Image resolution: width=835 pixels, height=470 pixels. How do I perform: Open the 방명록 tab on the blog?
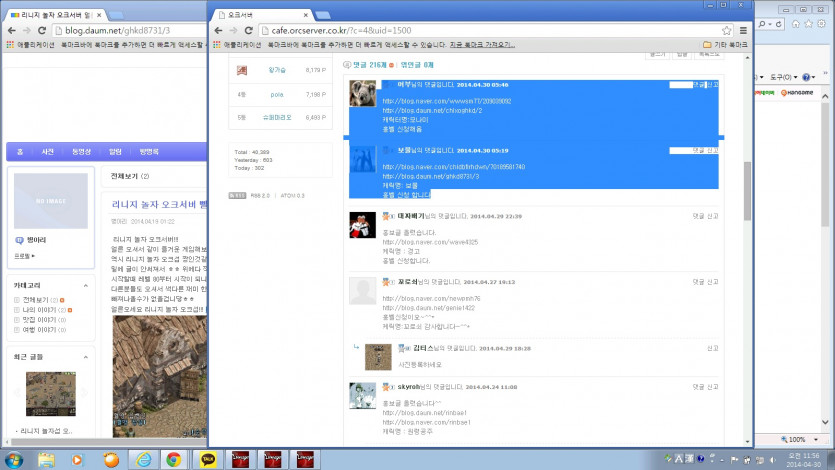pos(148,151)
